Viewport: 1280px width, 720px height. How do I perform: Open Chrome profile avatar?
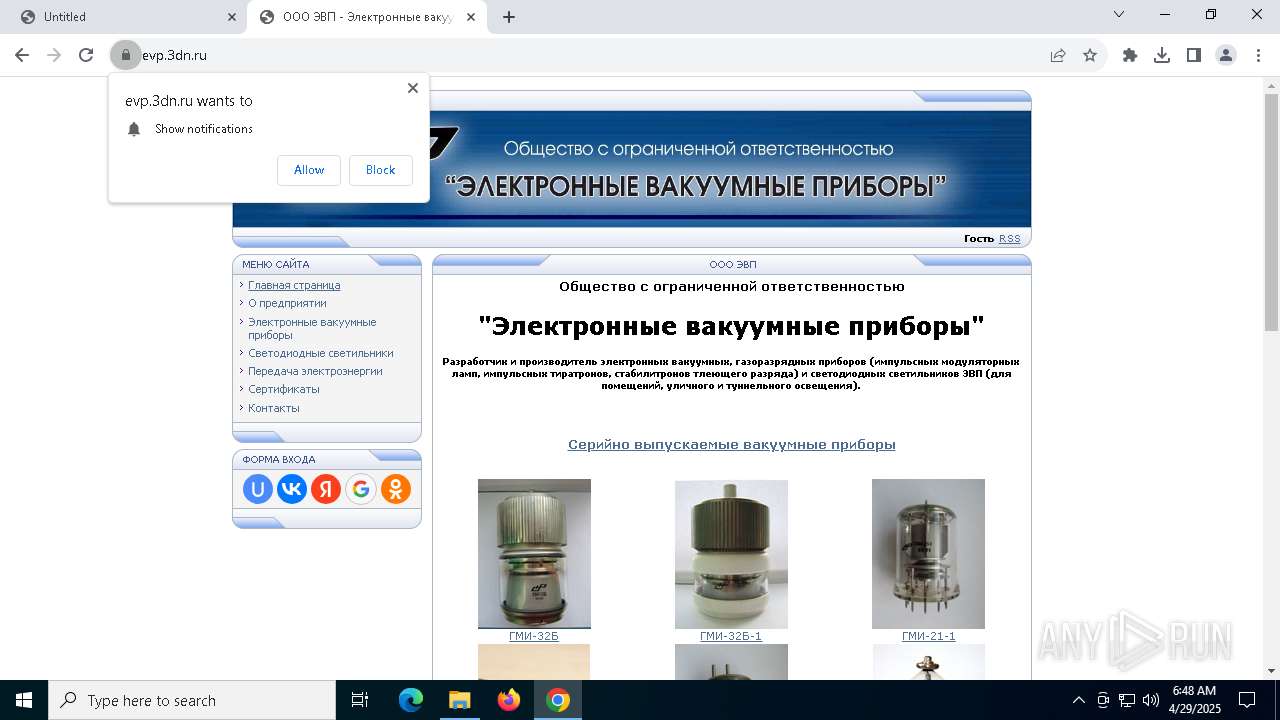click(x=1226, y=55)
